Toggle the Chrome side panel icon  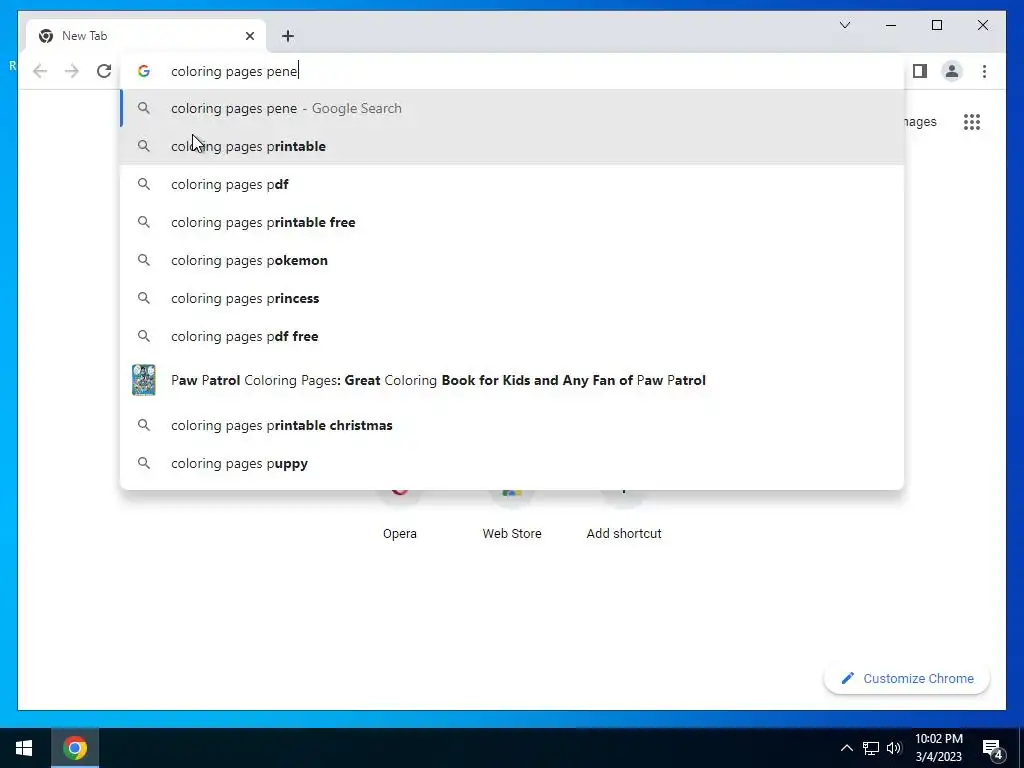tap(920, 71)
